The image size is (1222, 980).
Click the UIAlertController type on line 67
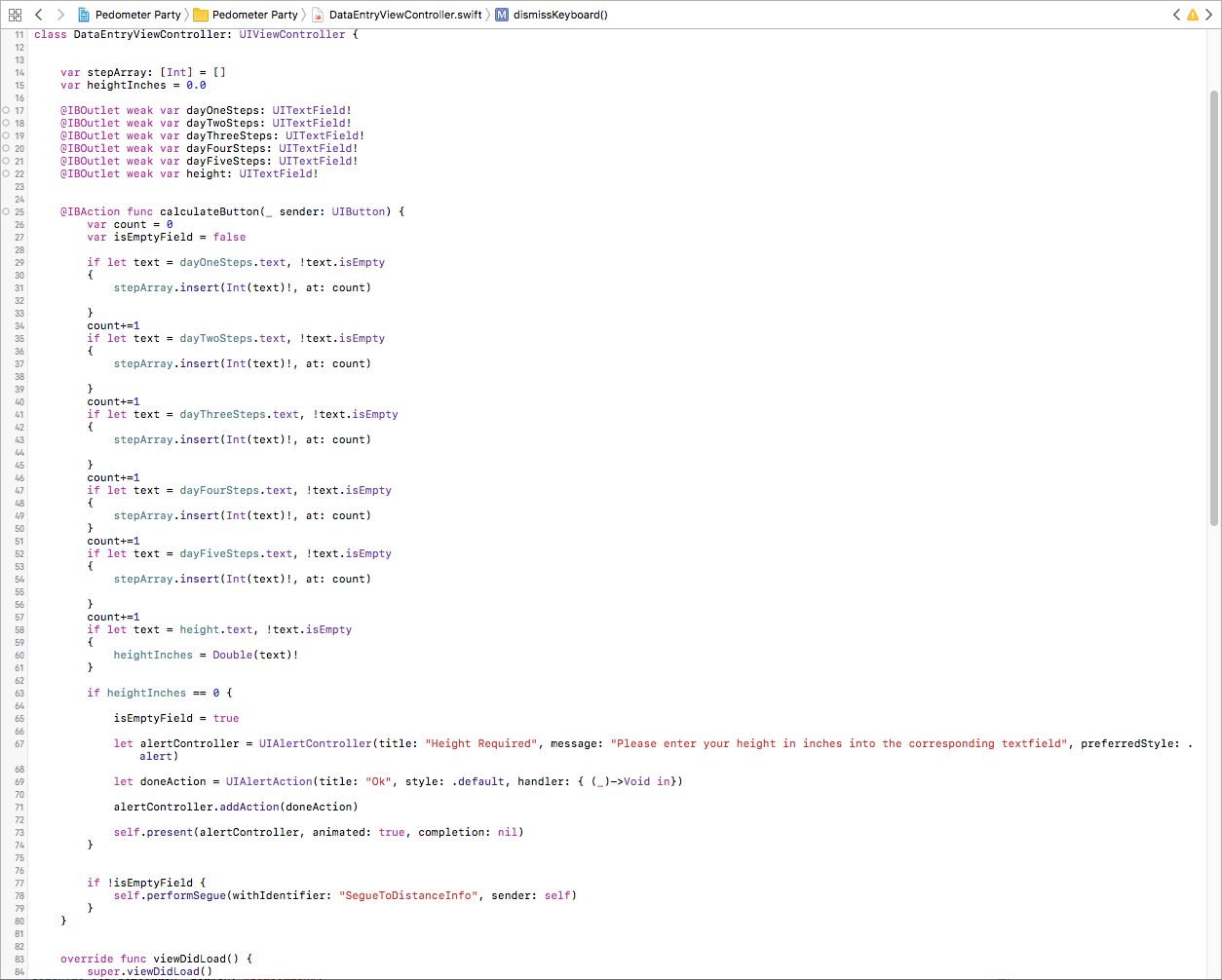tap(316, 743)
